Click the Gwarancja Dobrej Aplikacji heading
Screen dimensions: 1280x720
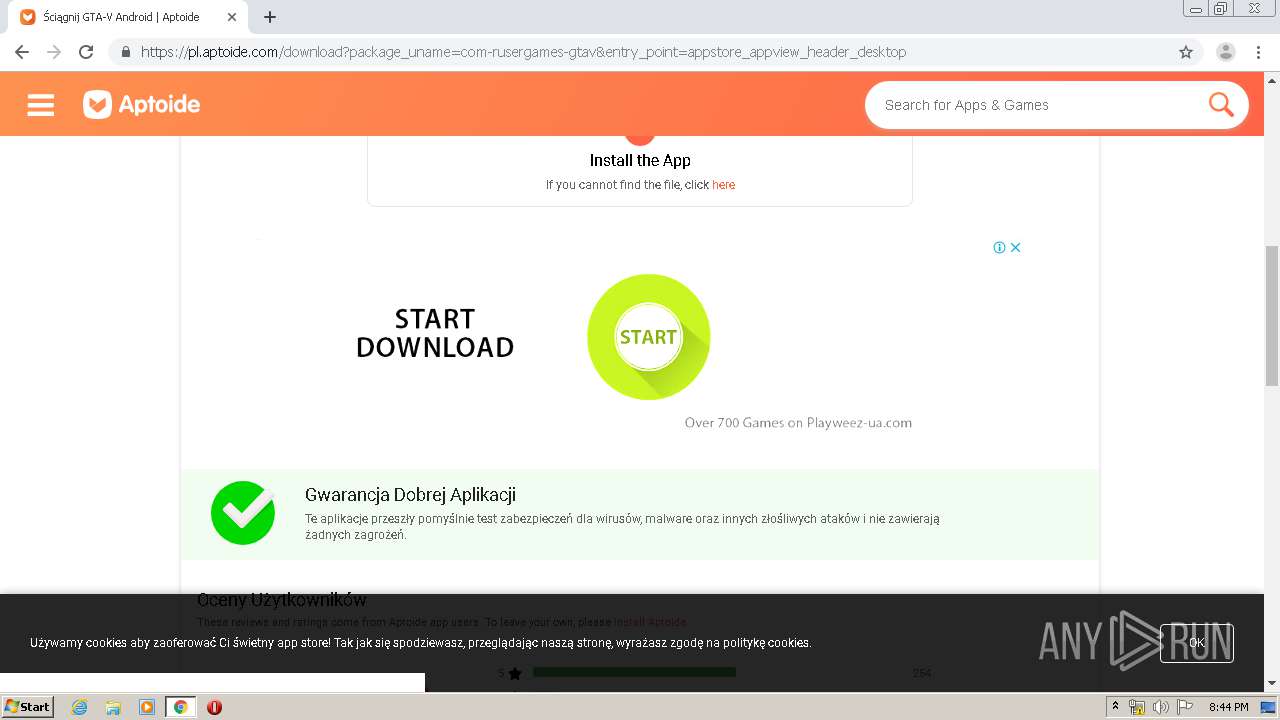coord(410,495)
